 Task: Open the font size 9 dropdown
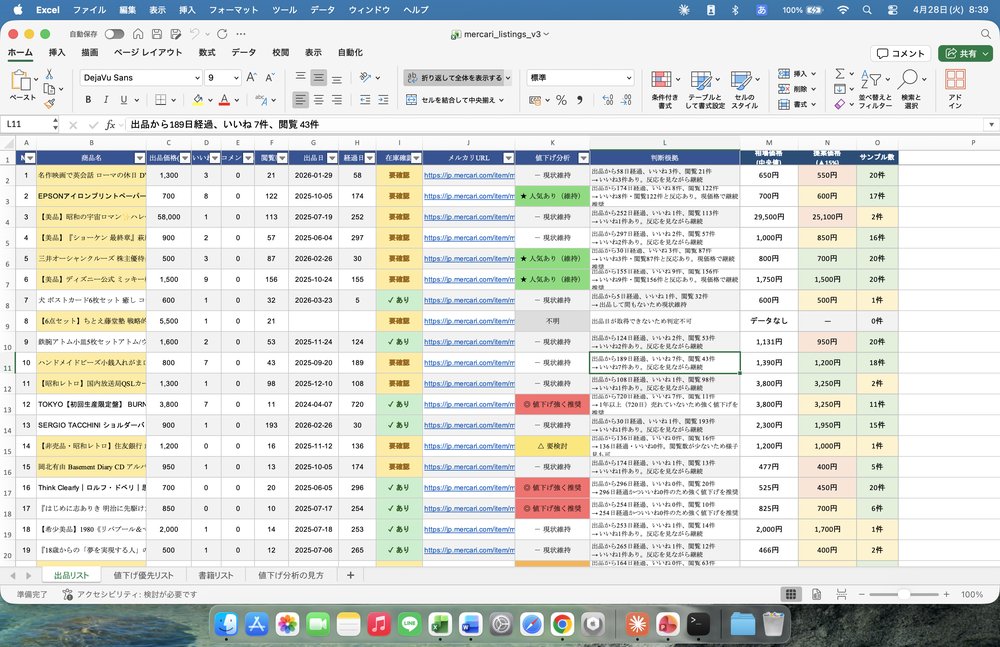236,78
